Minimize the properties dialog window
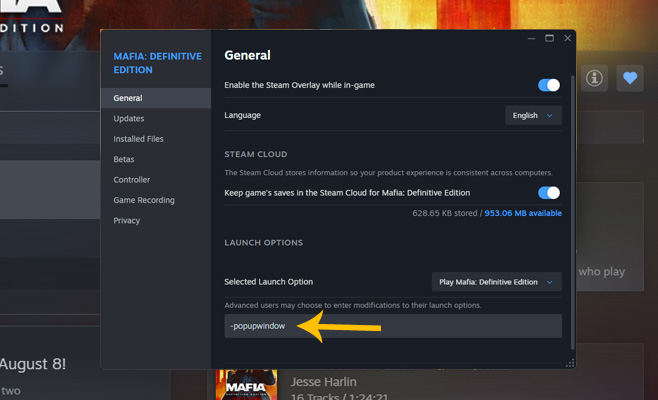 [x=531, y=38]
